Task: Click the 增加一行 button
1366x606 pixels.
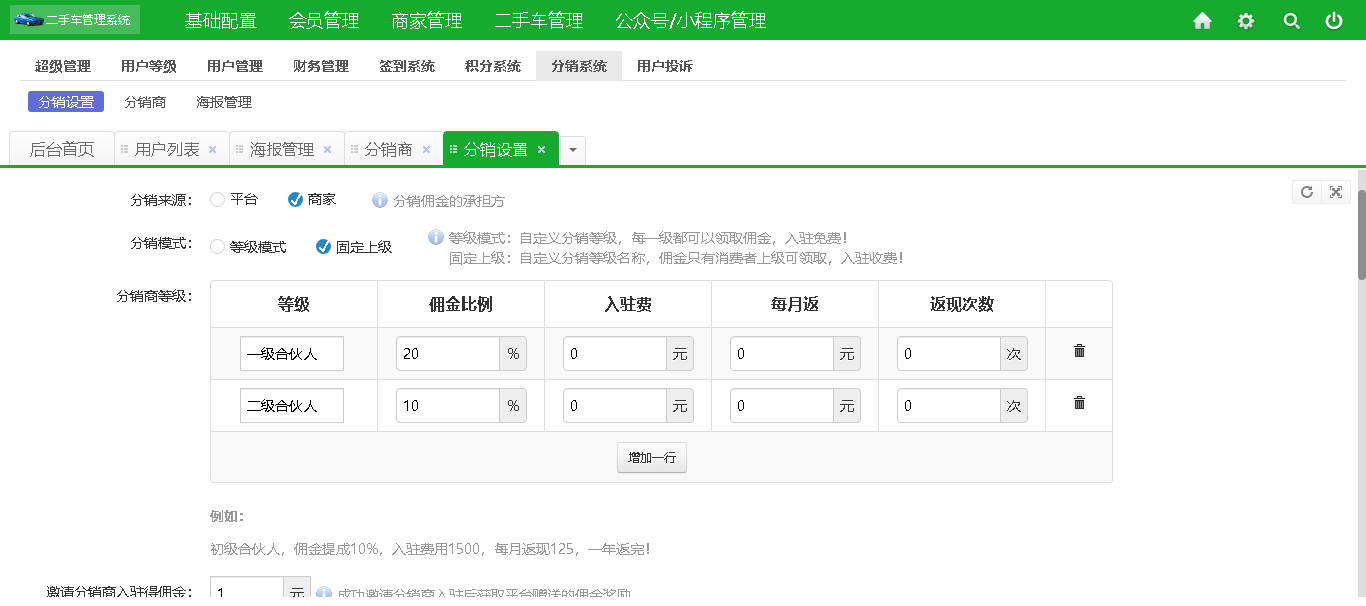Action: pyautogui.click(x=651, y=457)
